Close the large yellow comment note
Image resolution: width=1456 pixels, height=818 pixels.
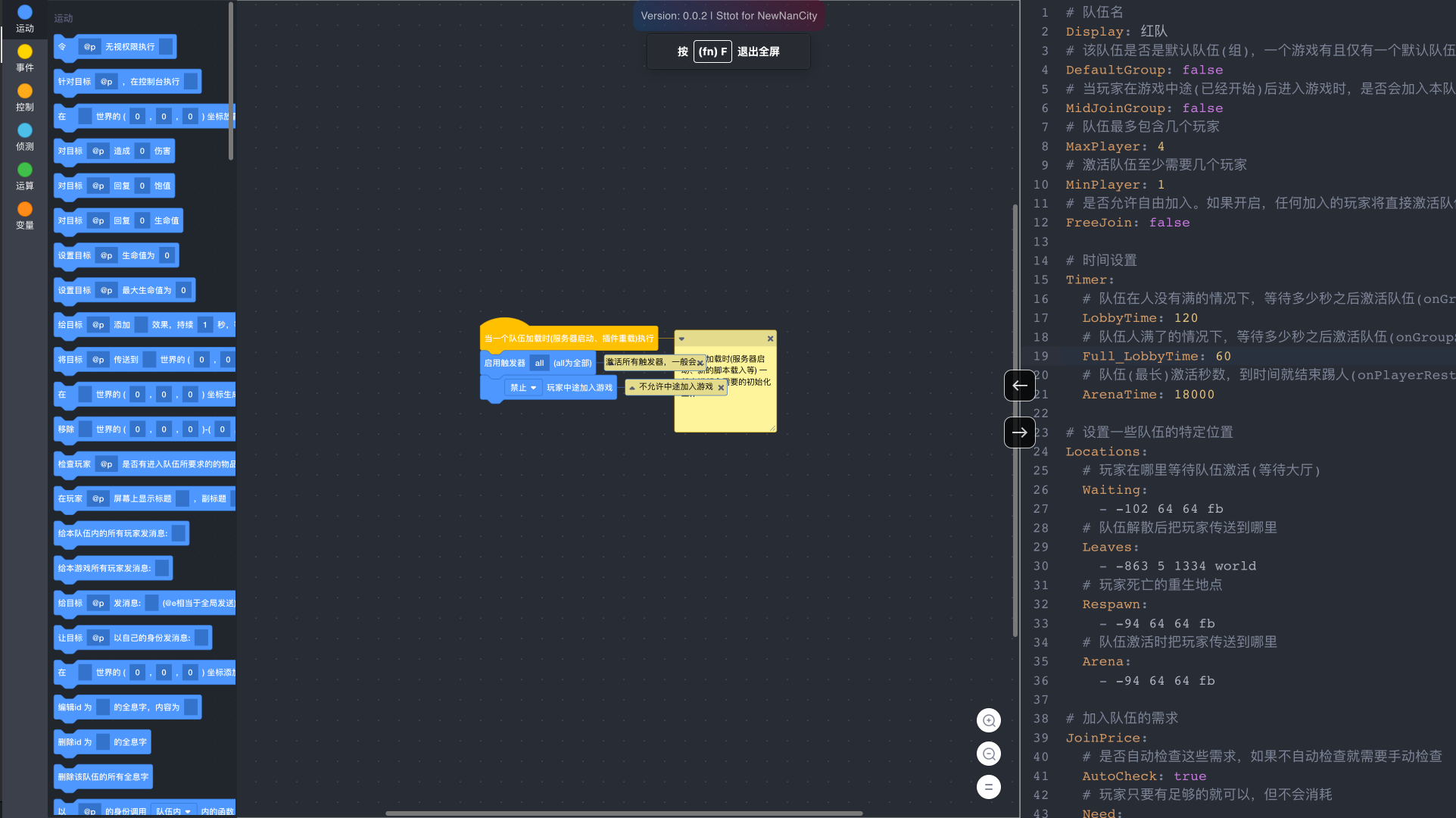pos(770,339)
